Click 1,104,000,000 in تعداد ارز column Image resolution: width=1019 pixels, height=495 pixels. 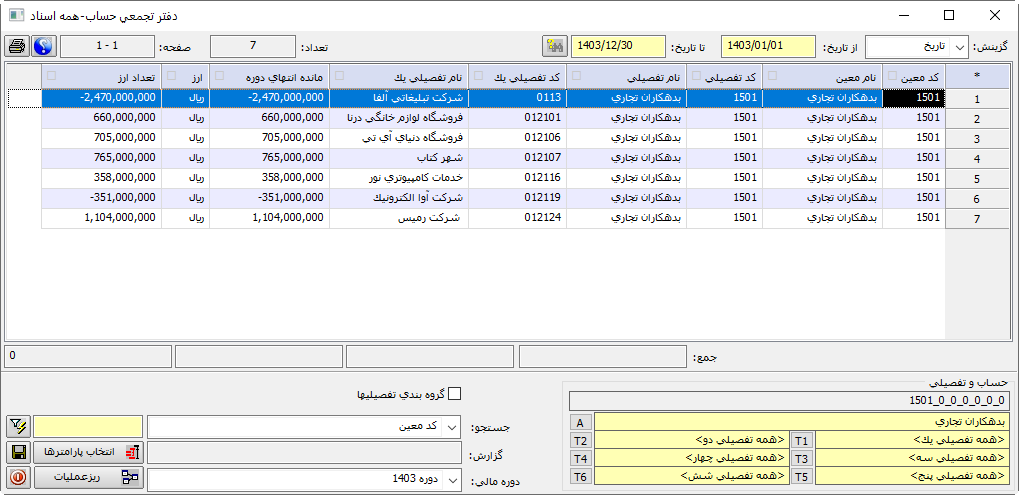101,218
